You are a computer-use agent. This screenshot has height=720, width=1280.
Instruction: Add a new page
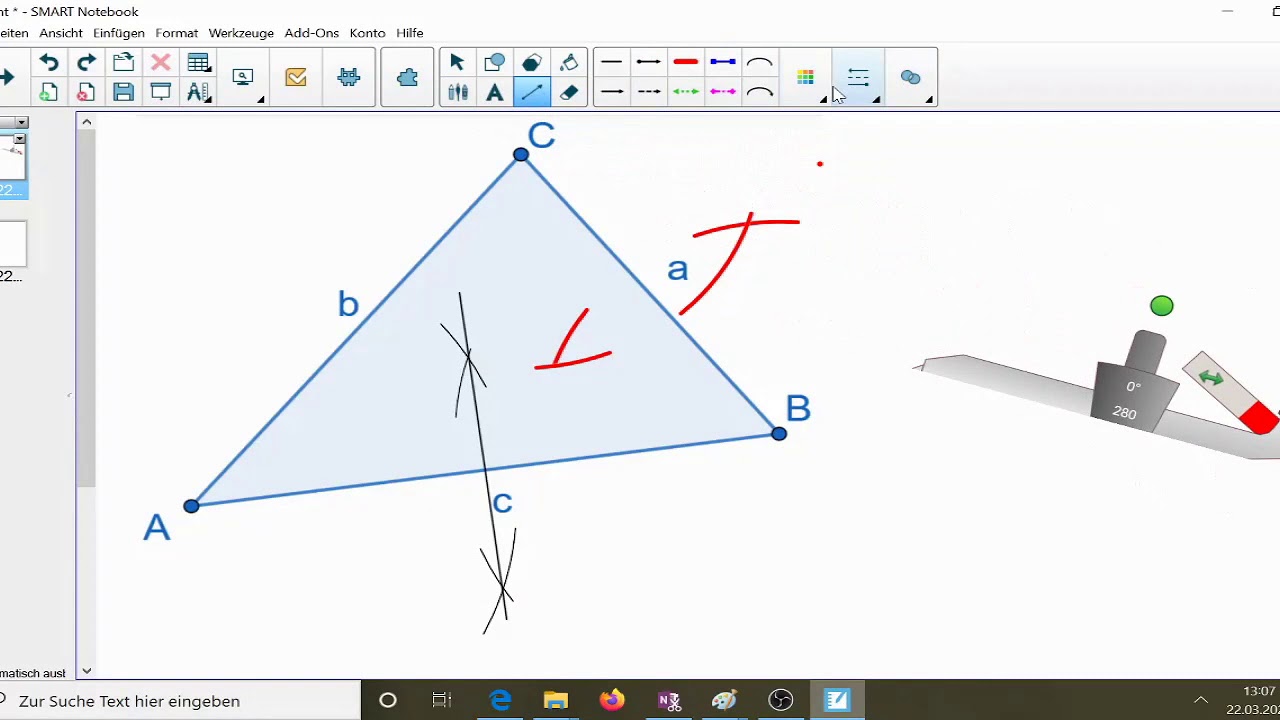[48, 93]
